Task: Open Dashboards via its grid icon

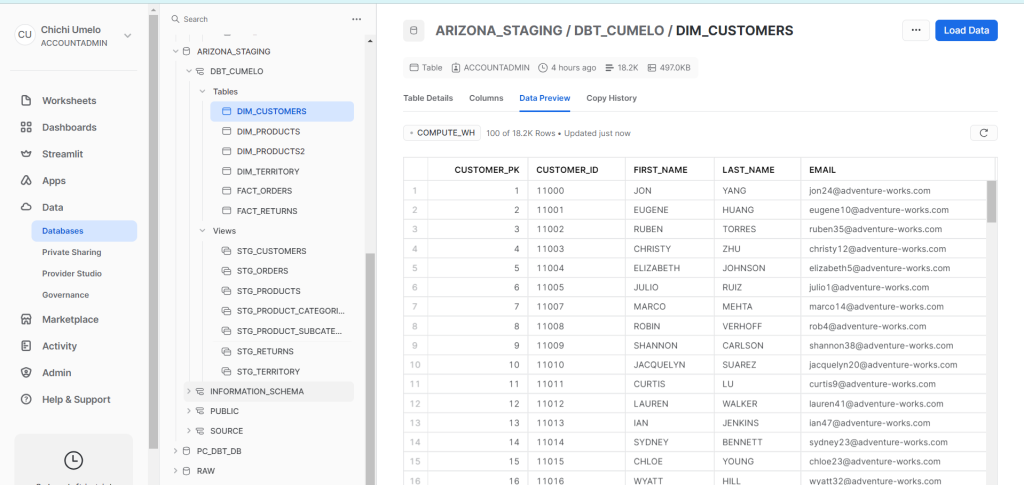Action: (x=26, y=128)
